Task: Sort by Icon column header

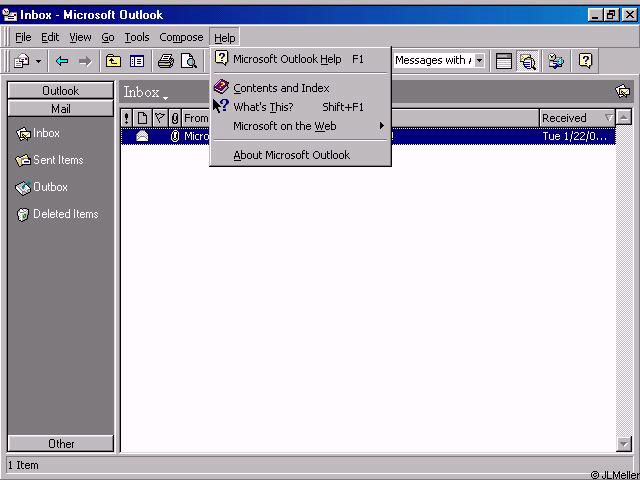Action: (x=142, y=118)
